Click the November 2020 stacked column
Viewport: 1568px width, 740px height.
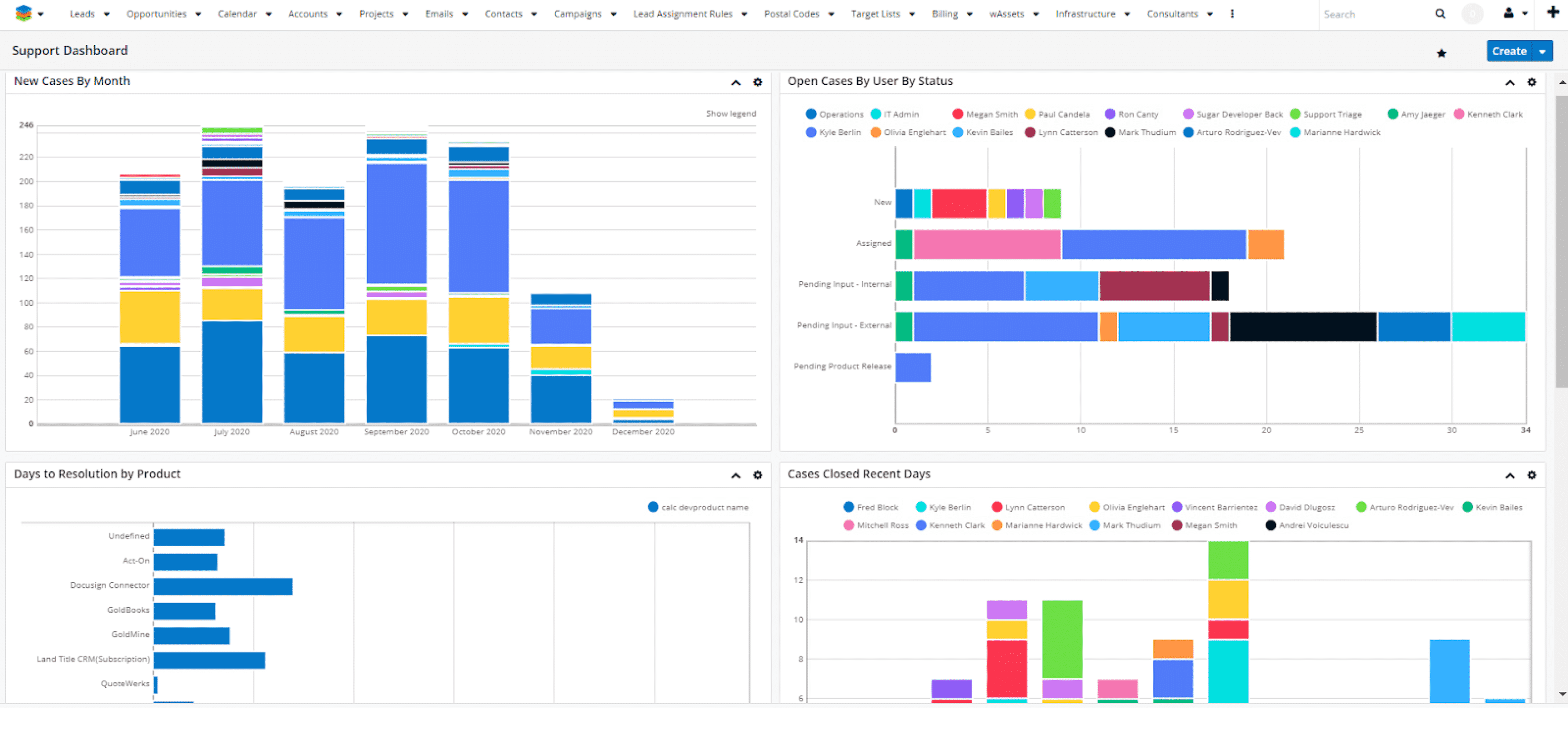pos(561,359)
